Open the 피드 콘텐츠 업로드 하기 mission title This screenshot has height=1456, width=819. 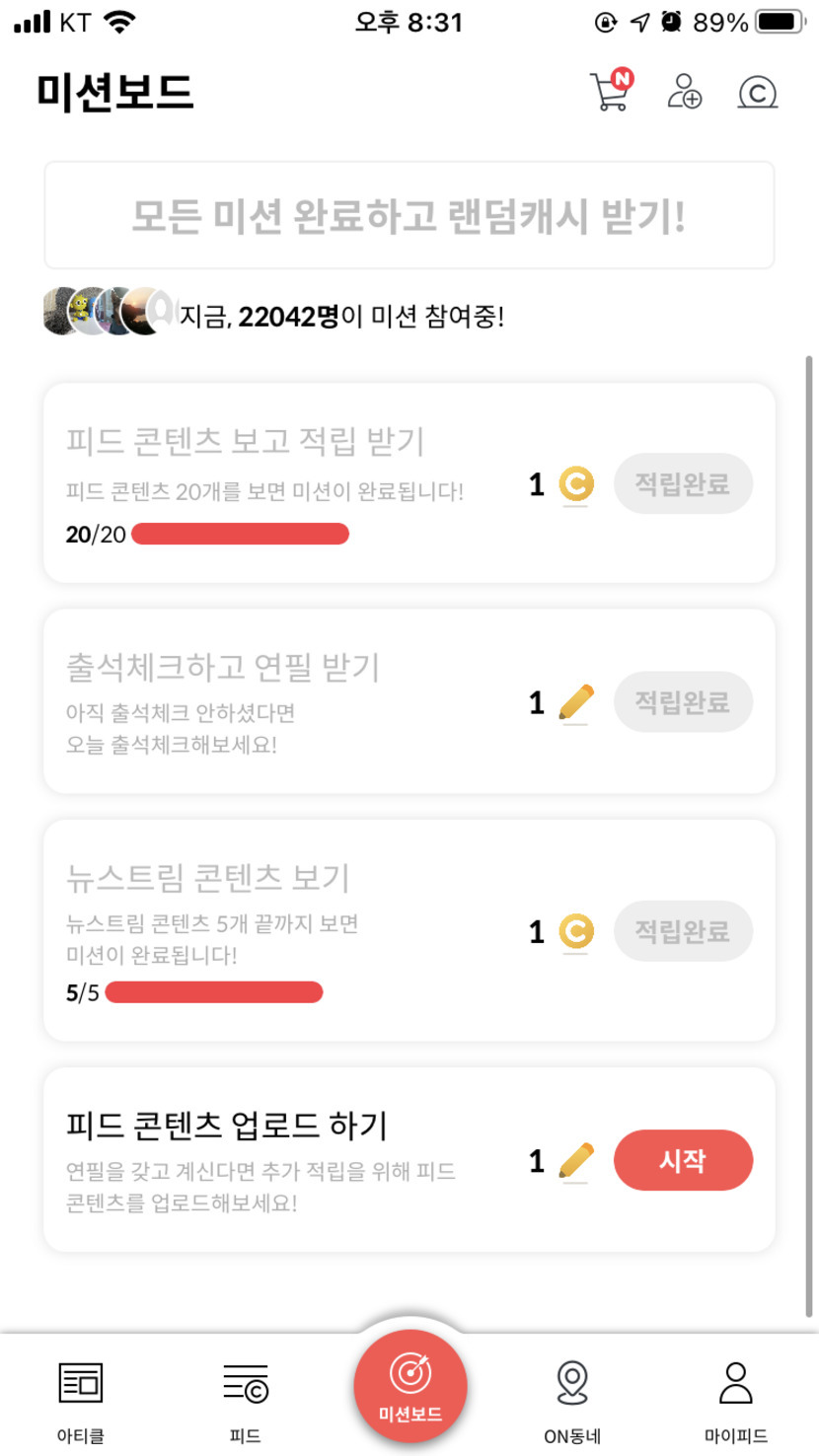tap(227, 1126)
